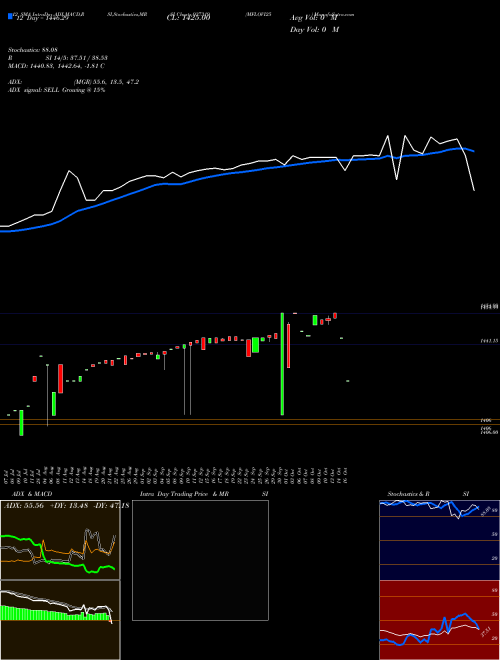Click the ADX: 55.56 reading in ADX panel

[24, 506]
